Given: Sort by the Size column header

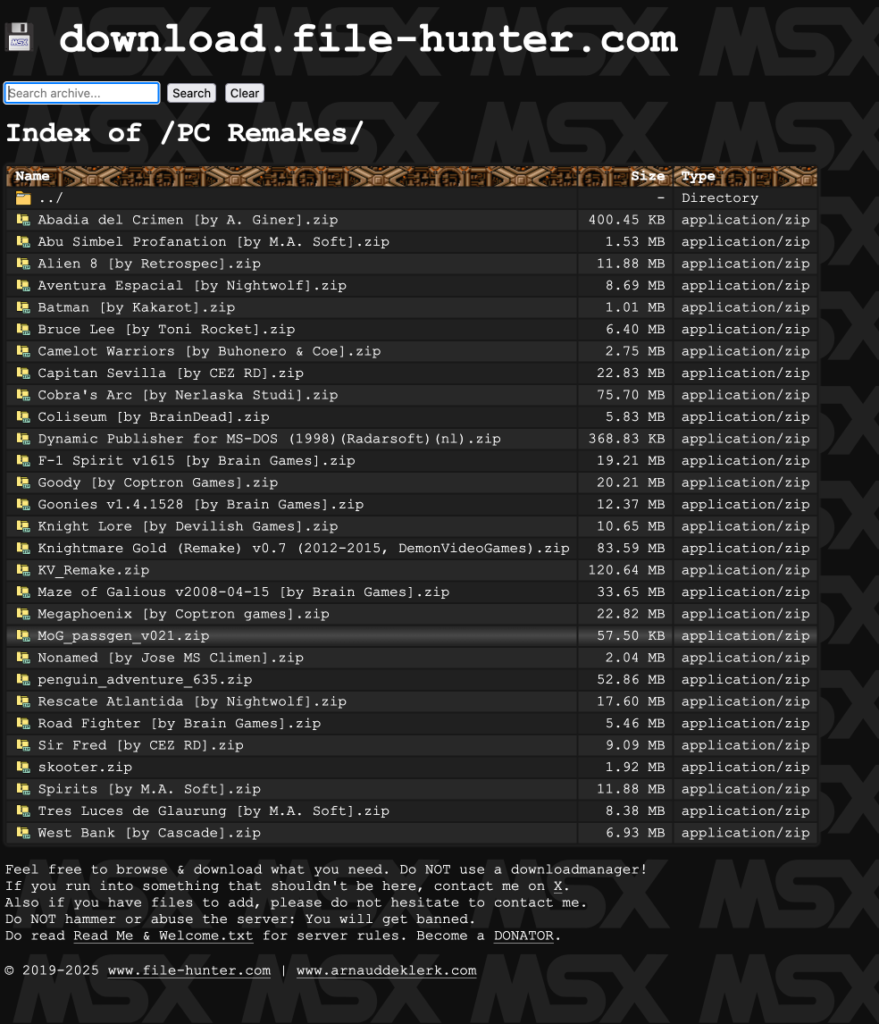Looking at the screenshot, I should pos(647,176).
